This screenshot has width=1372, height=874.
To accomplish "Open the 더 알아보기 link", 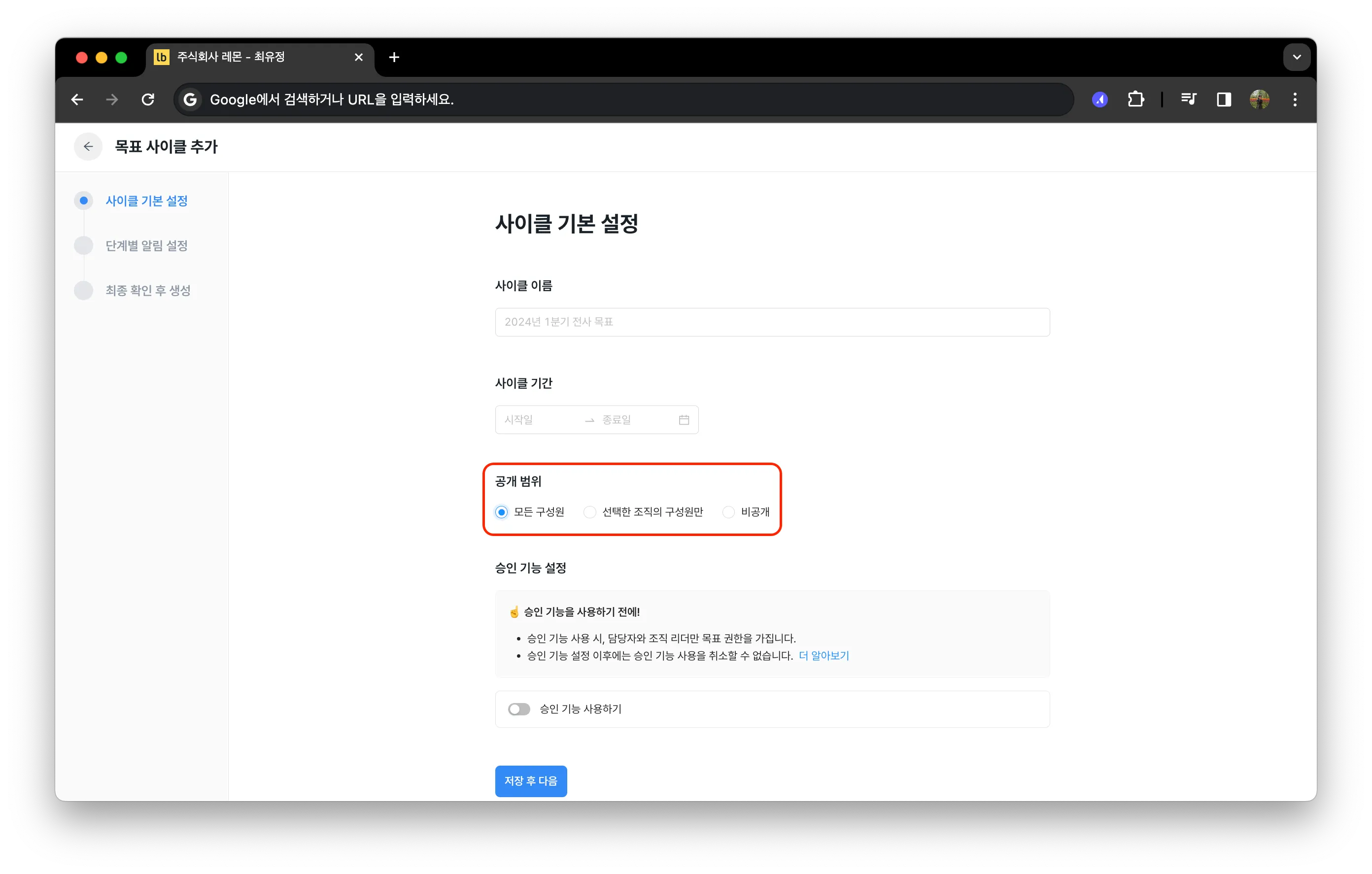I will coord(823,656).
